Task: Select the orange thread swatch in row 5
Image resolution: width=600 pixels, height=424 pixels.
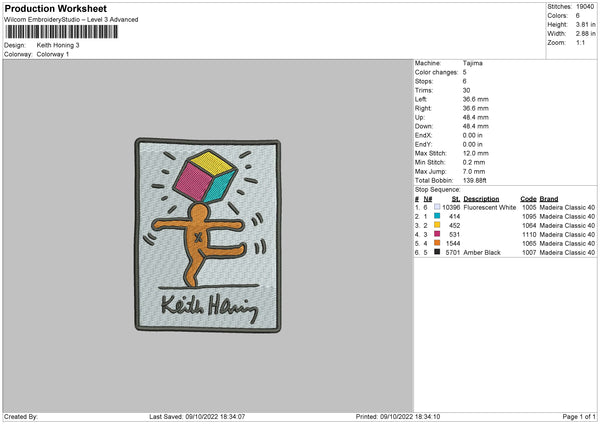Action: point(437,243)
